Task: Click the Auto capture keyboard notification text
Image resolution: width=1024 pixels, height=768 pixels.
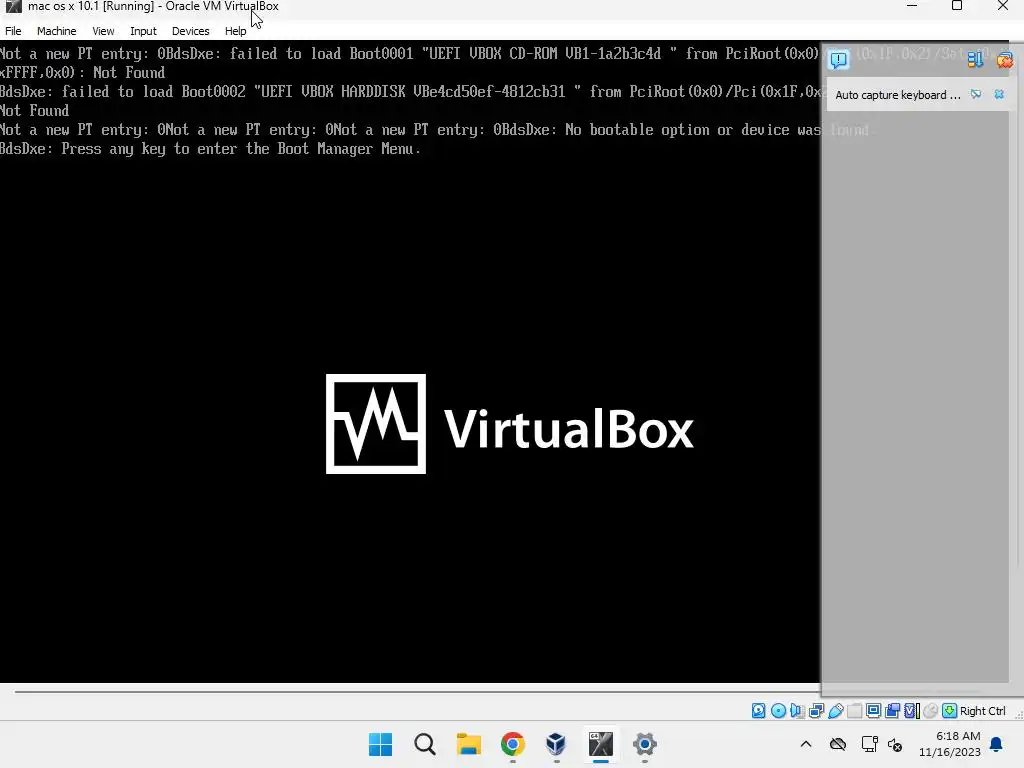Action: click(x=898, y=95)
